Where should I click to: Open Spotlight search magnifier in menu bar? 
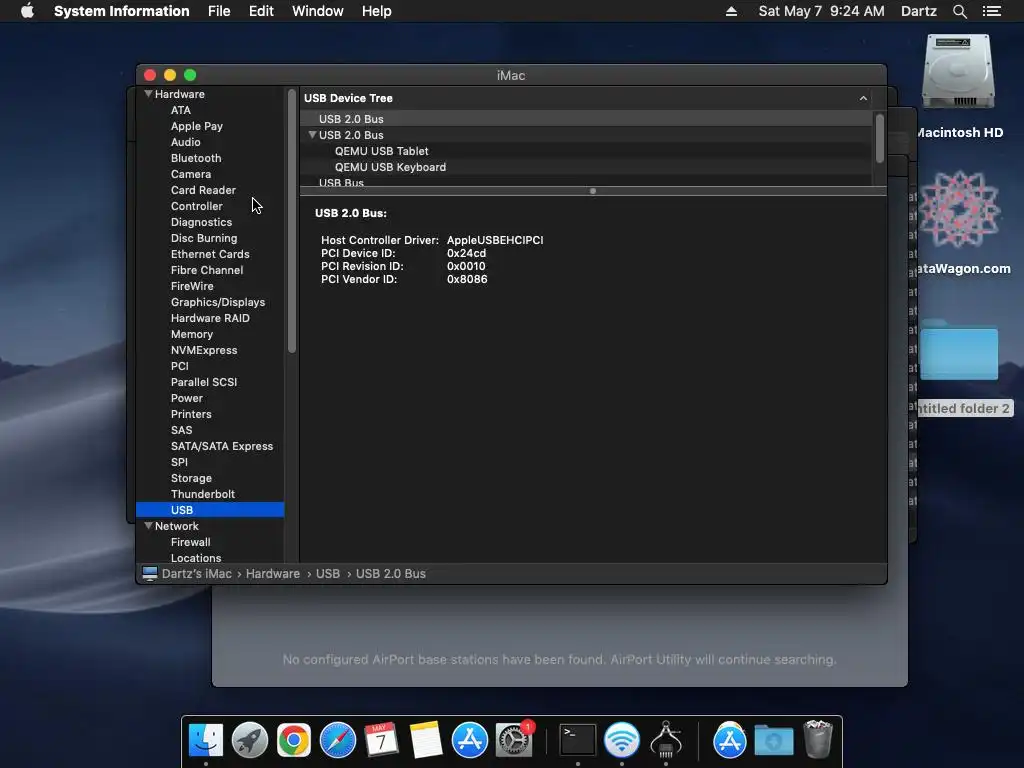[x=959, y=11]
